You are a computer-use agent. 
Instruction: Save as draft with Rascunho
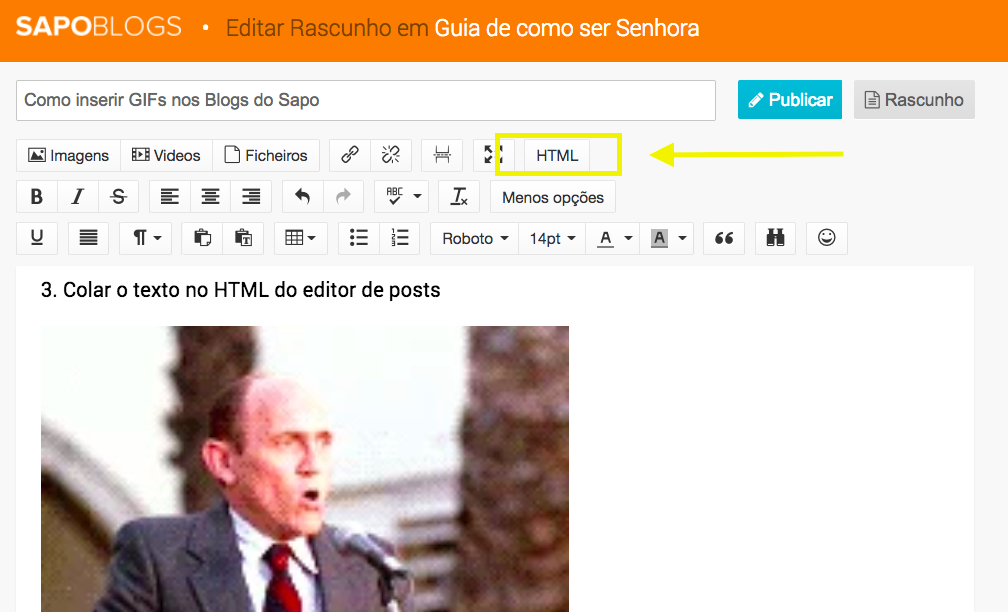pyautogui.click(x=913, y=99)
